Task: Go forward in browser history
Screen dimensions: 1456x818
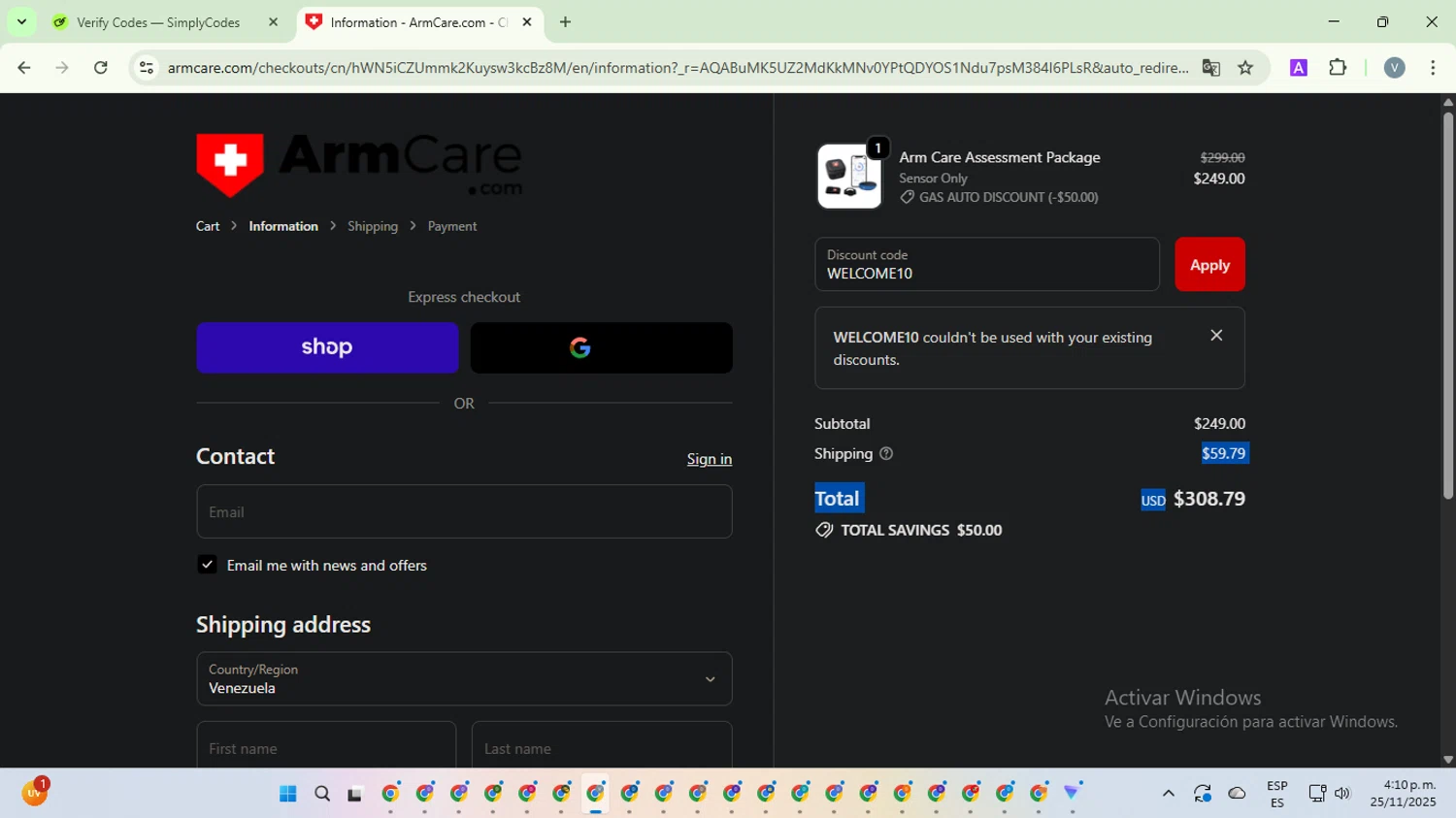Action: pos(62,68)
